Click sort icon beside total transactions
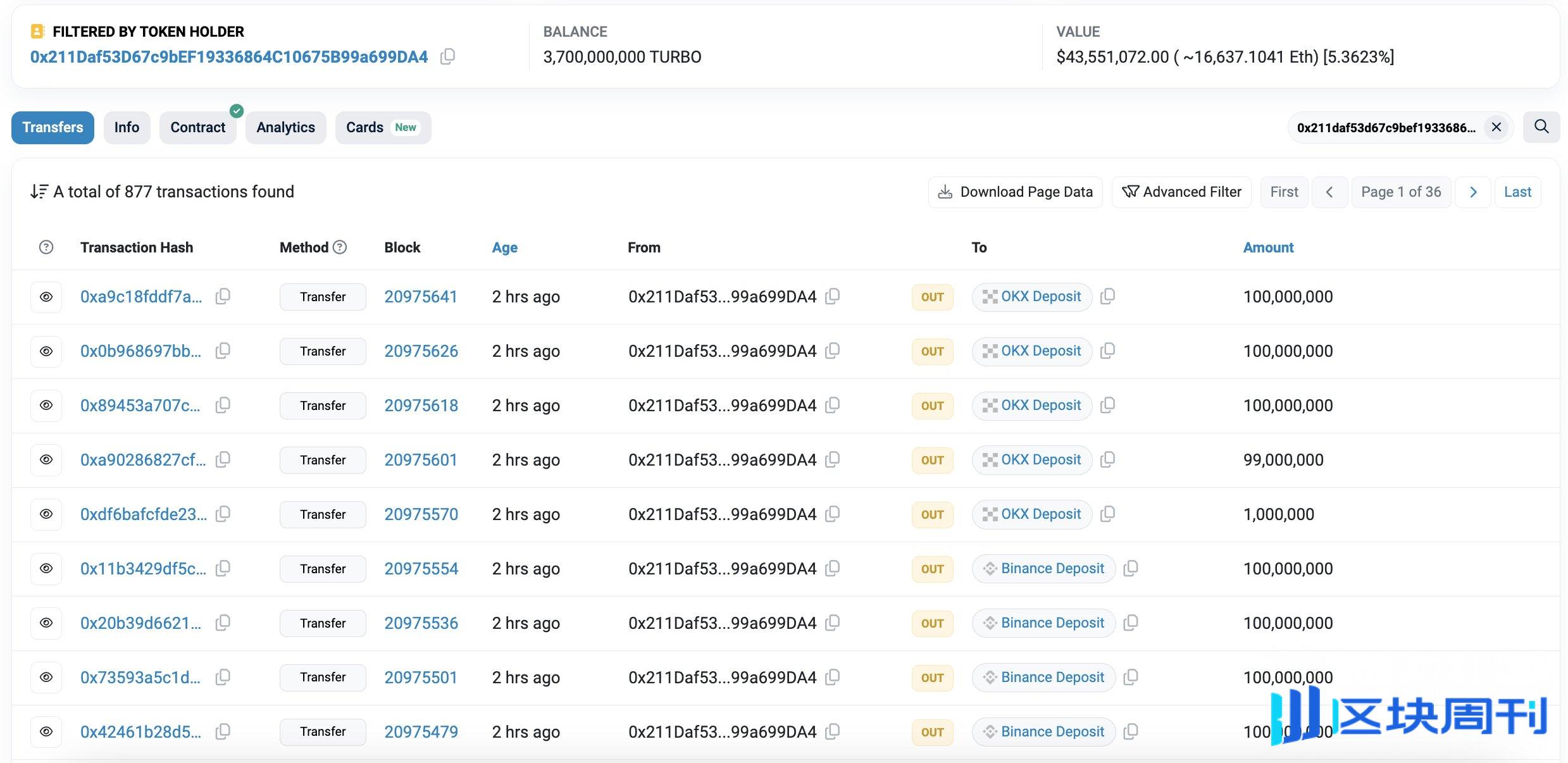The image size is (1568, 763). point(39,192)
